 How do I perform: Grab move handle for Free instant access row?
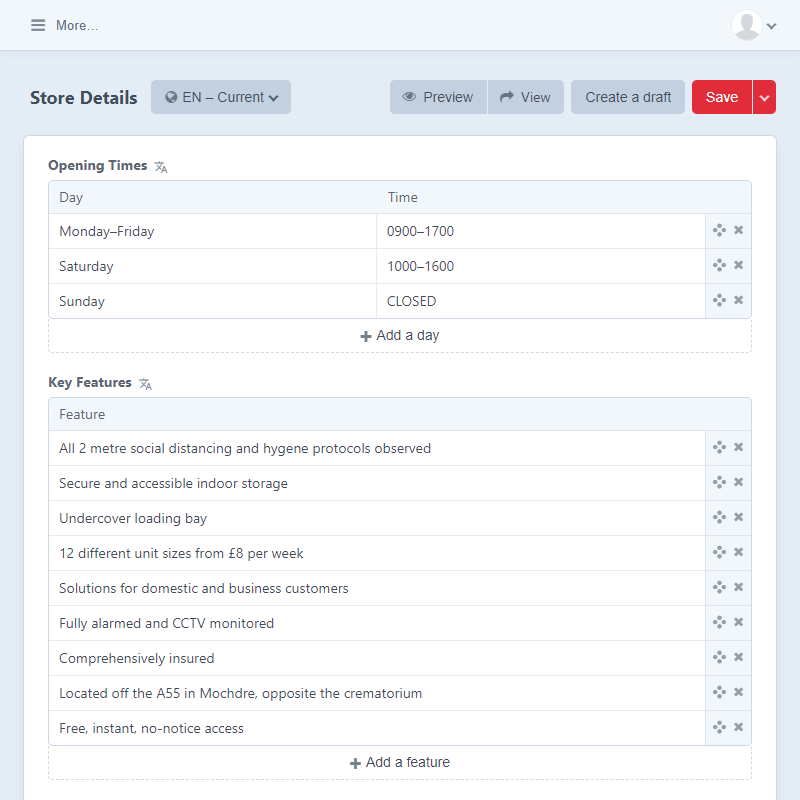click(719, 727)
